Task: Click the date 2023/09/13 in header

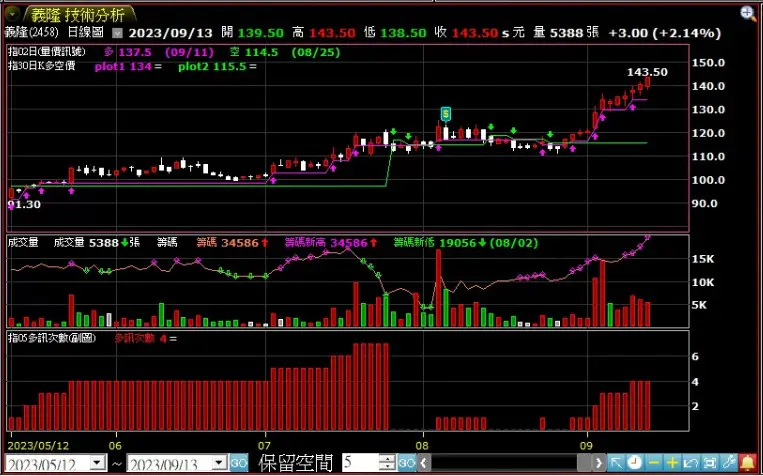Action: click(171, 33)
